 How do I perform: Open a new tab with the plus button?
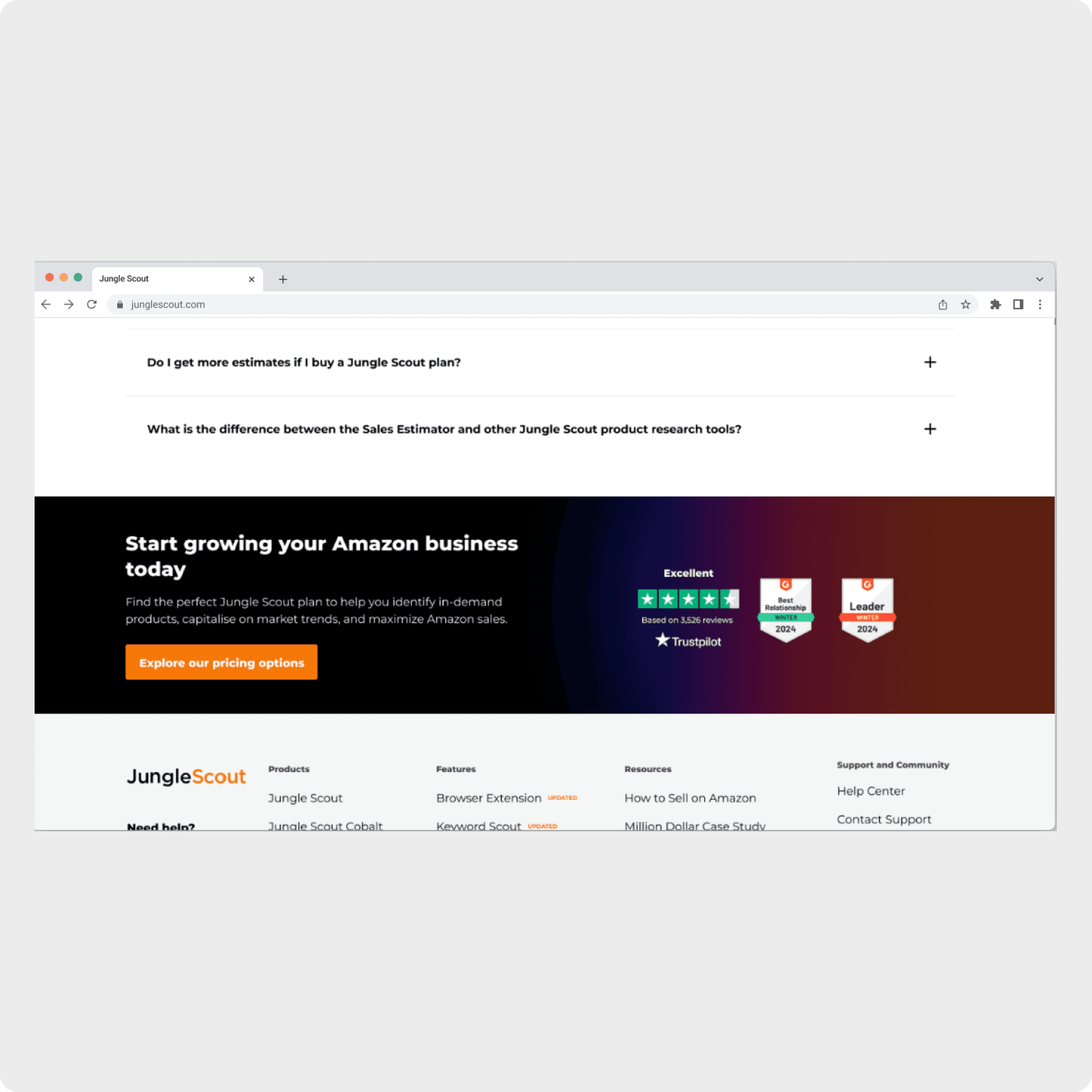click(x=283, y=279)
